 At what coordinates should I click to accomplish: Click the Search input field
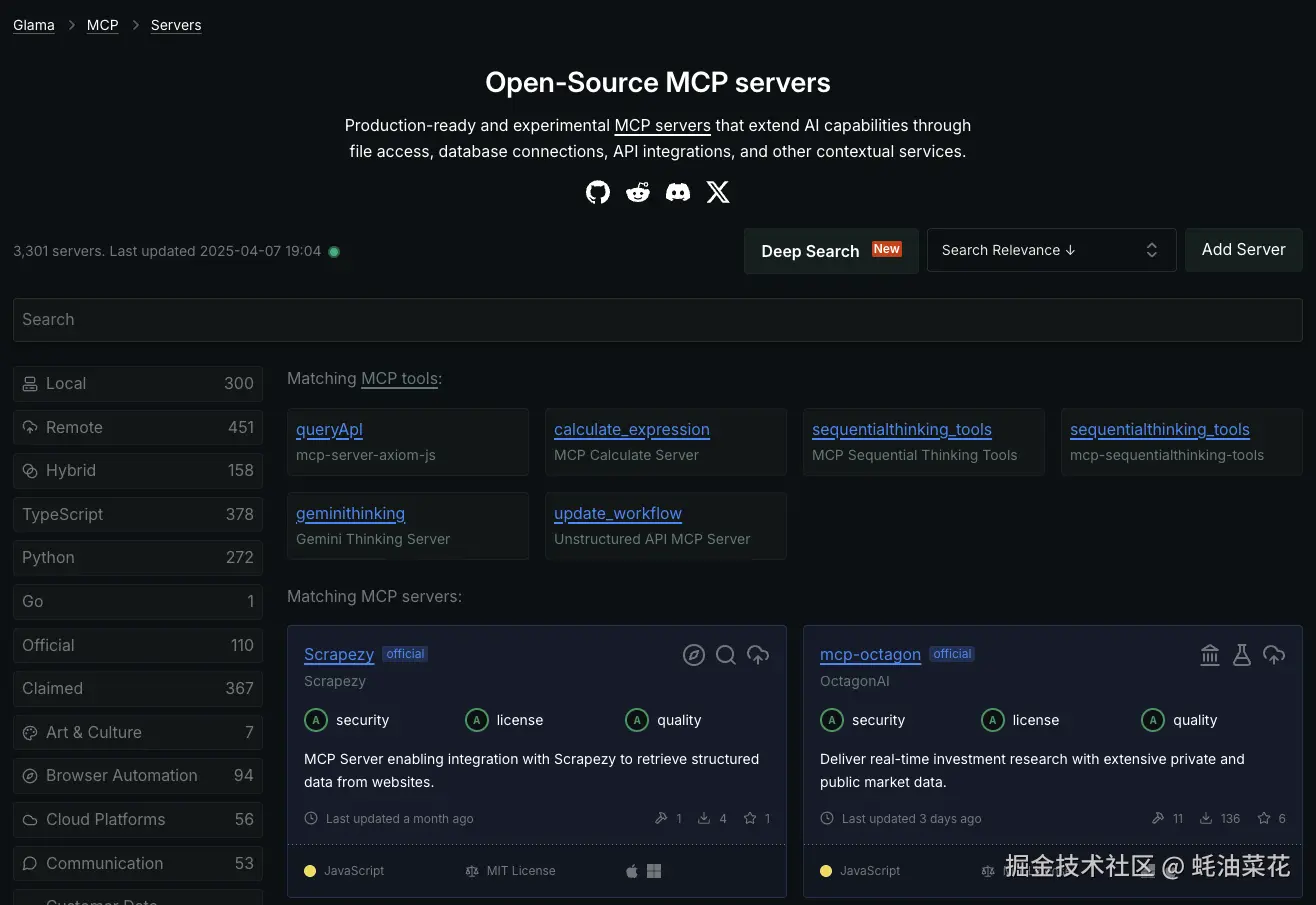point(658,320)
